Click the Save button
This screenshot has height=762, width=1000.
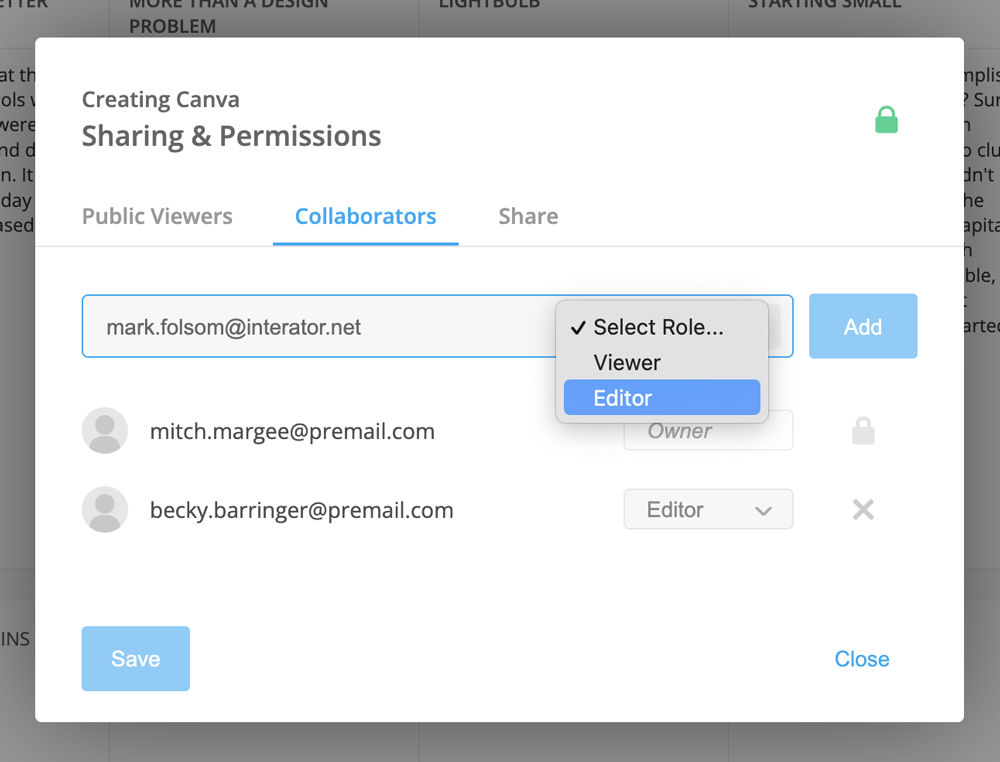tap(135, 659)
